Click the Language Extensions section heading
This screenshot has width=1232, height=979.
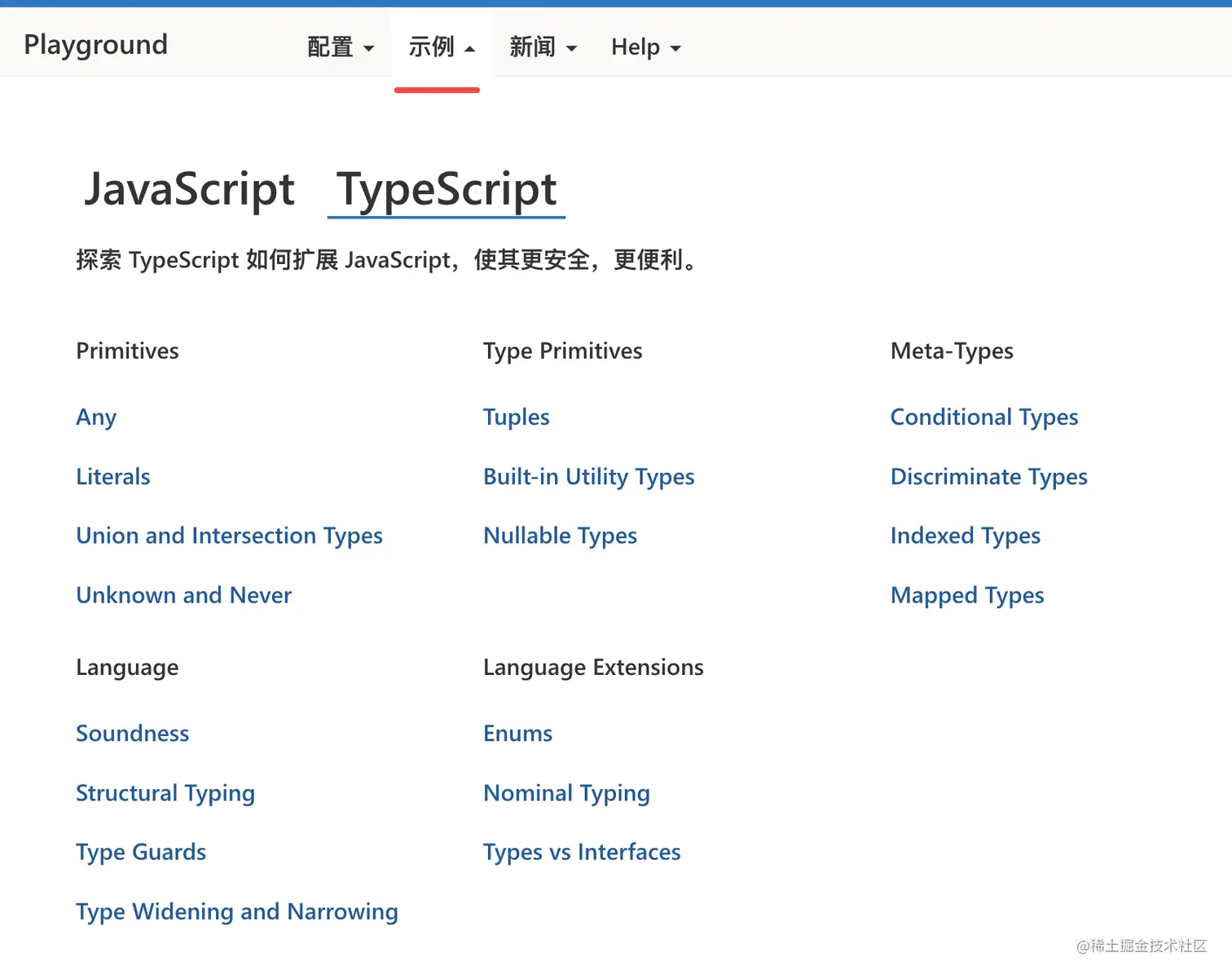[593, 668]
